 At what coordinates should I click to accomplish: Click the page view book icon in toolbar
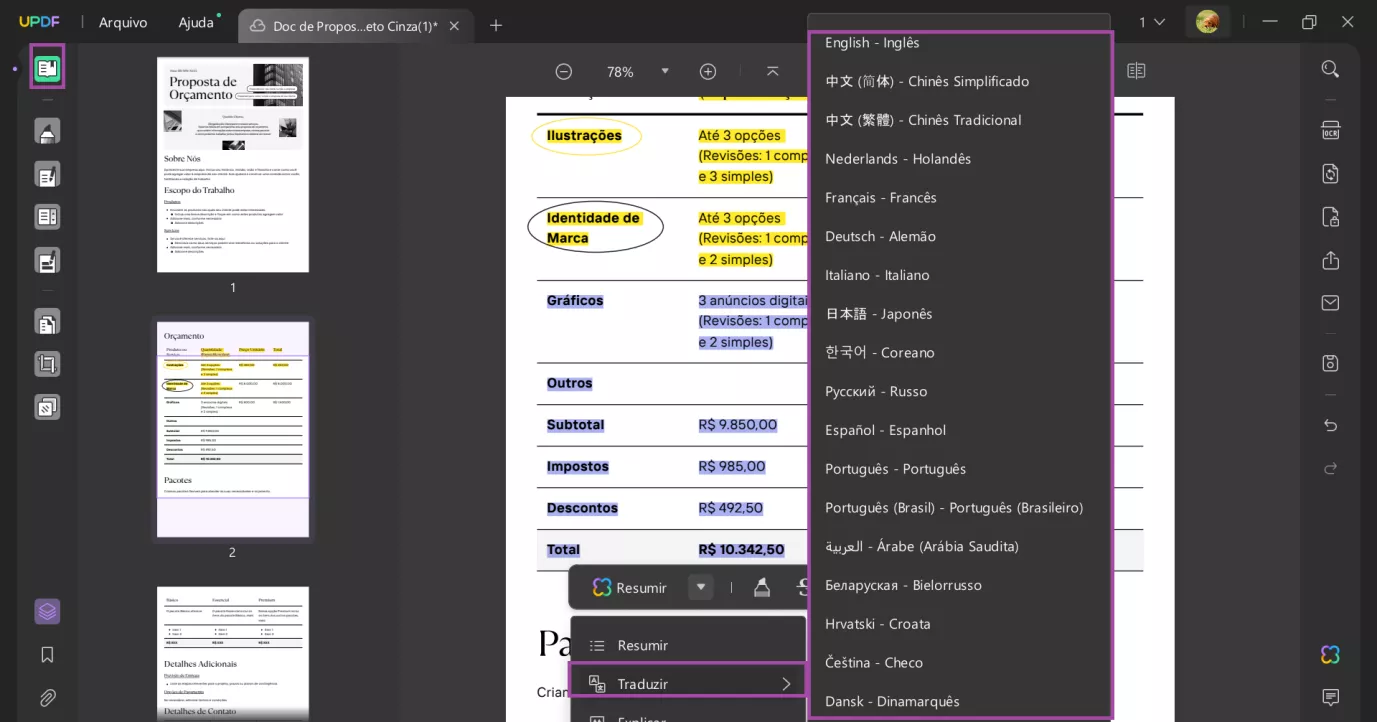[1136, 71]
